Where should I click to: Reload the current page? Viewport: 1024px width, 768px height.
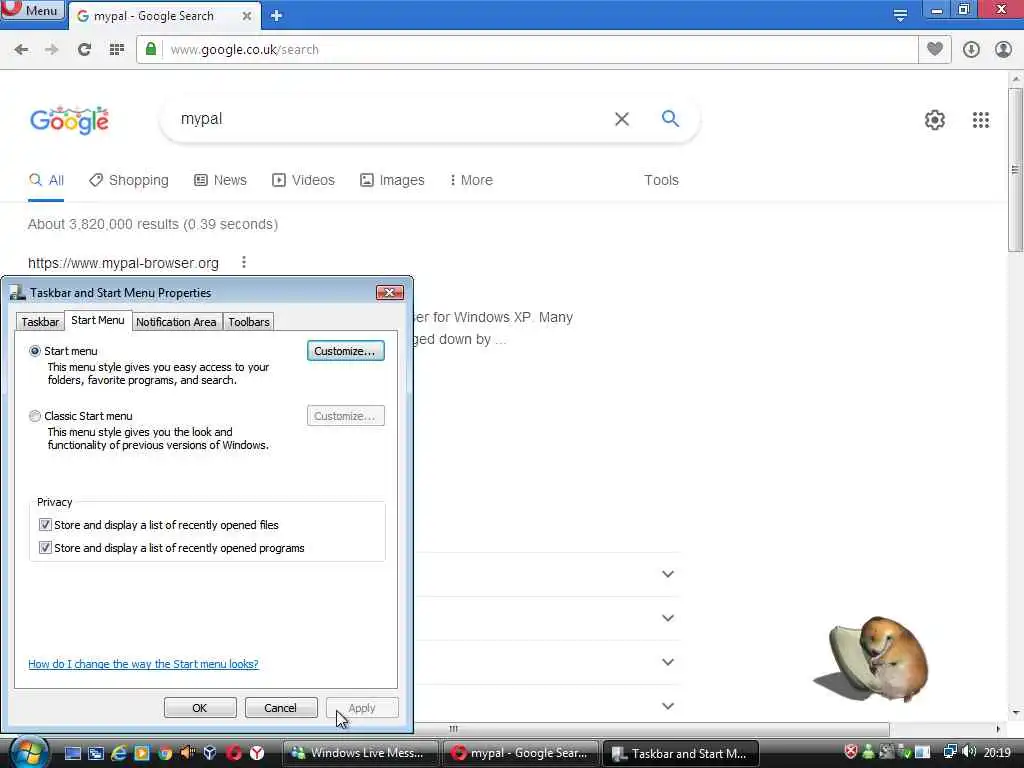[x=84, y=50]
